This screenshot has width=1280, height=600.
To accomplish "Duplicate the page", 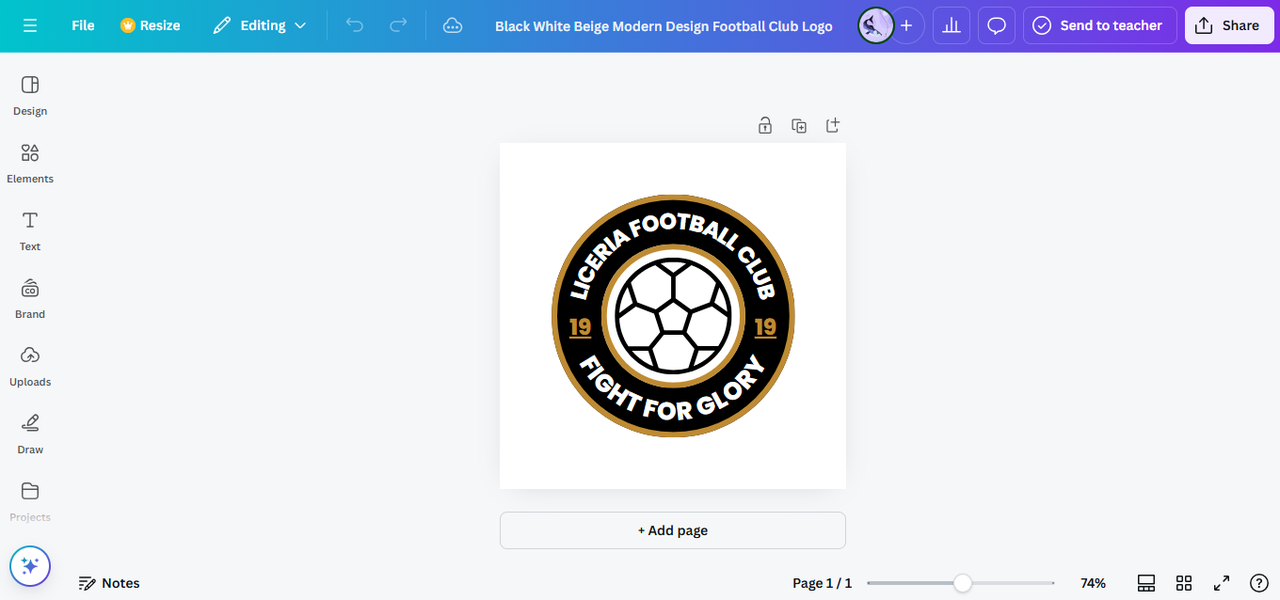I will (x=799, y=125).
